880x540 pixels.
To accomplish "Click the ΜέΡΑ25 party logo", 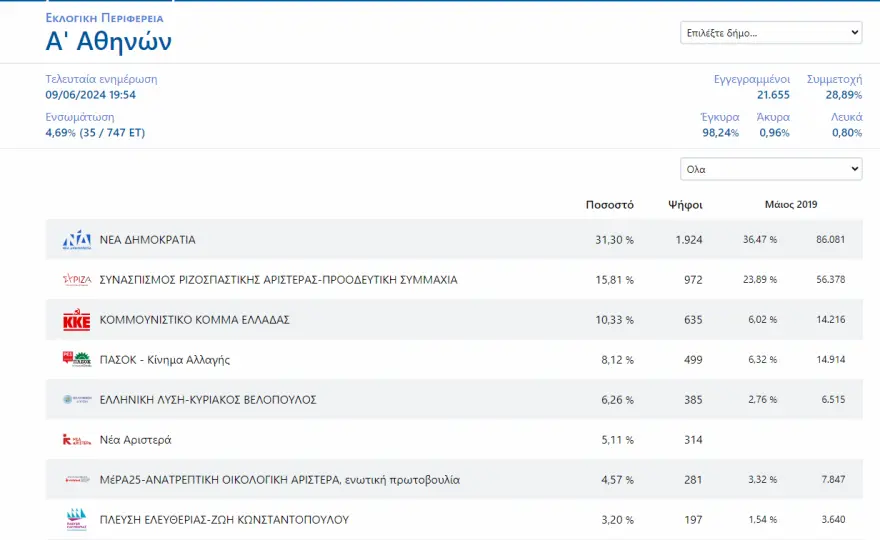I will point(77,479).
